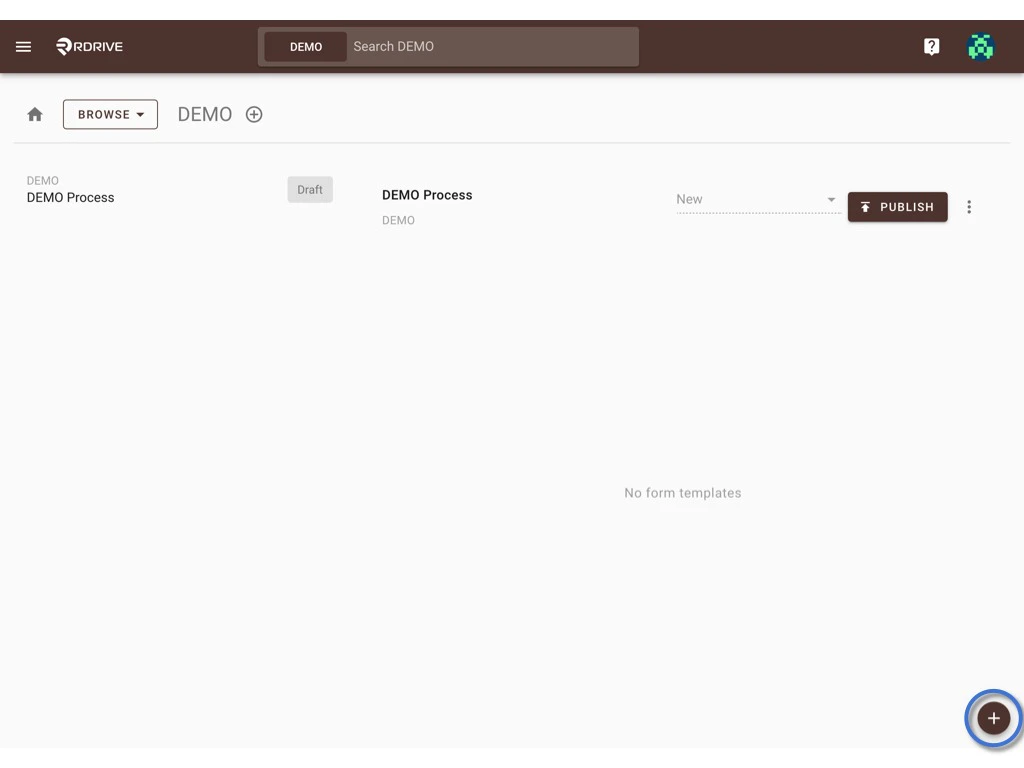The height and width of the screenshot is (768, 1024).
Task: Expand the BROWSE dropdown
Action: (110, 114)
